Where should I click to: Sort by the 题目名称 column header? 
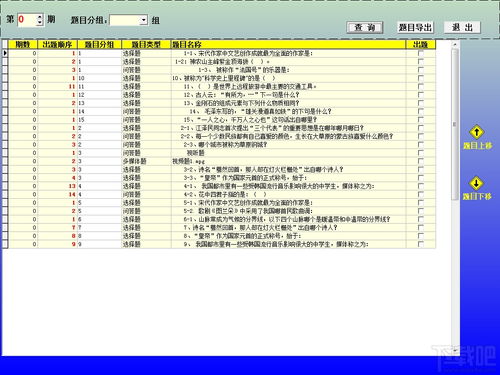click(x=288, y=44)
